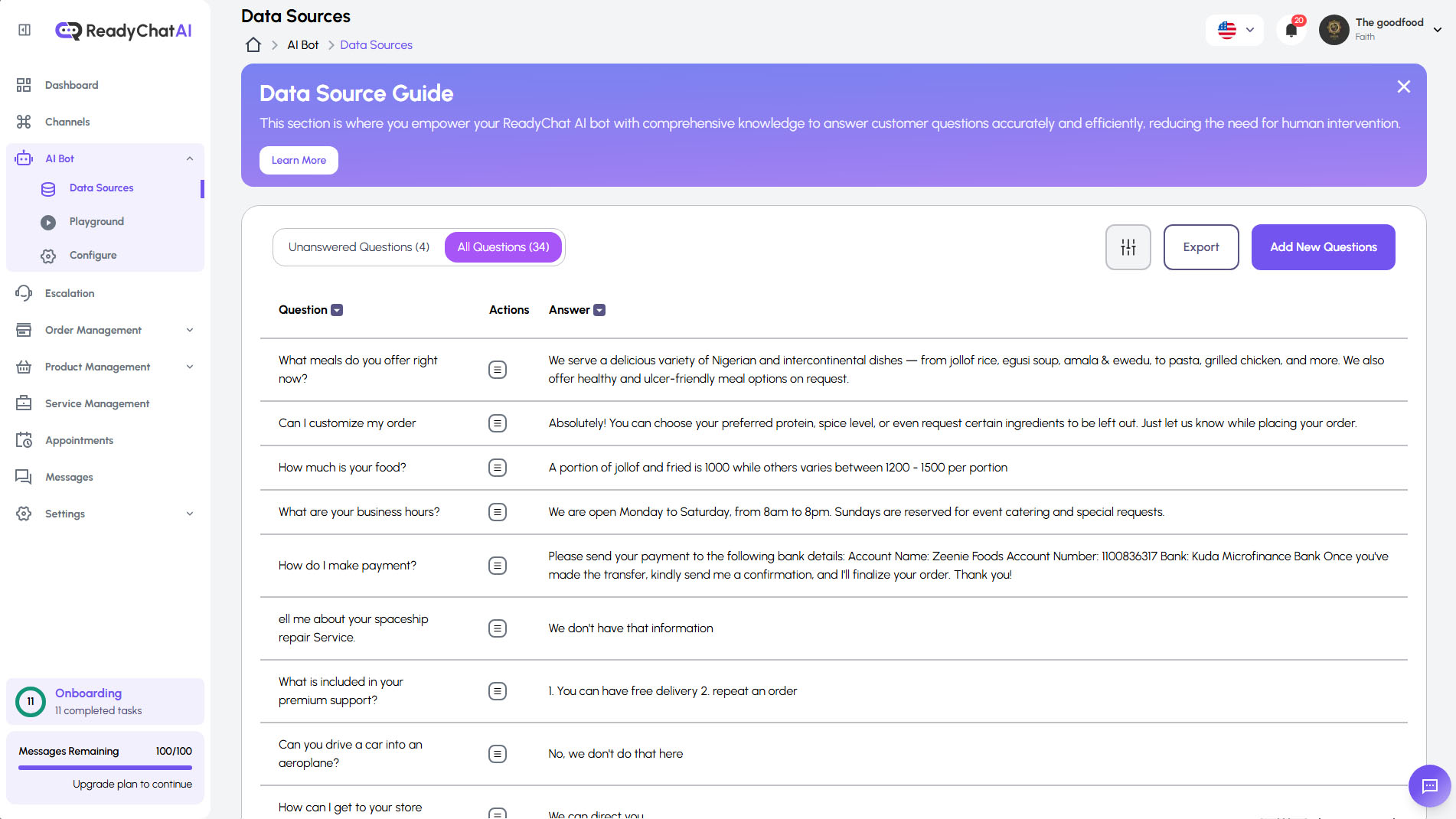Collapse the sidebar using the top-left icon
Viewport: 1456px width, 819px height.
click(x=23, y=29)
